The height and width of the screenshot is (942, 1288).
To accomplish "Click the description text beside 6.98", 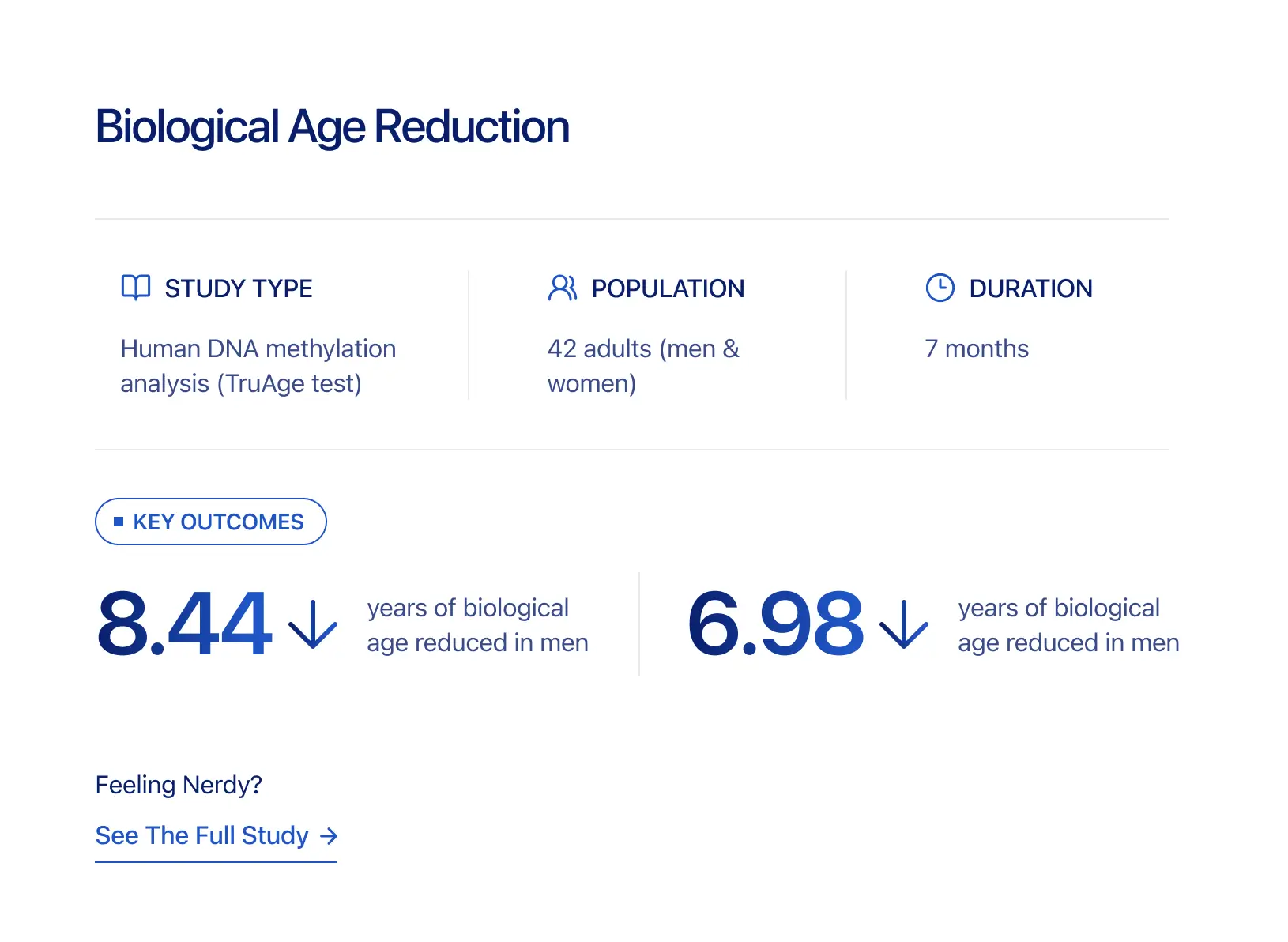I will [x=1068, y=625].
